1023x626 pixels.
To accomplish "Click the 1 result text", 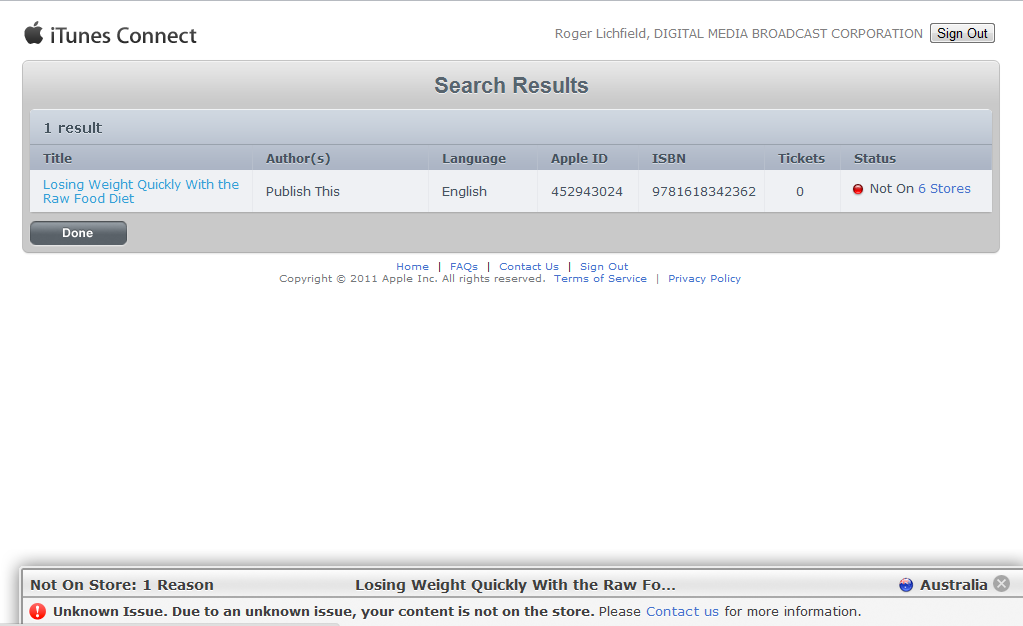I will click(x=73, y=128).
